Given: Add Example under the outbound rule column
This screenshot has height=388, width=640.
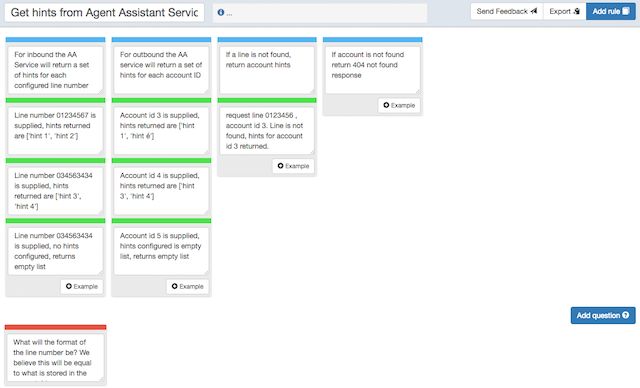Looking at the screenshot, I should (x=188, y=286).
